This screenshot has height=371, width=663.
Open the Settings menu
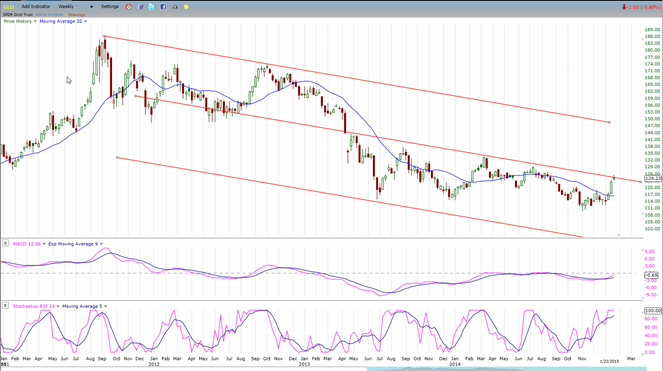[x=110, y=7]
